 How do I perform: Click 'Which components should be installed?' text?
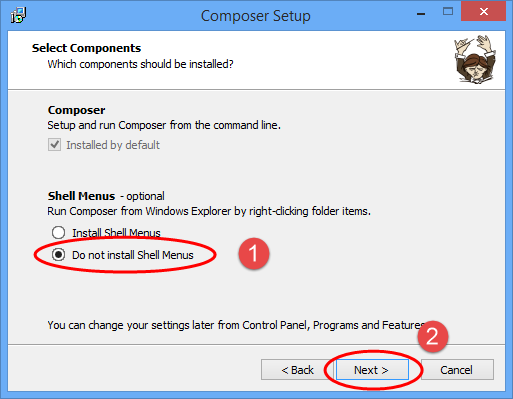(x=140, y=64)
